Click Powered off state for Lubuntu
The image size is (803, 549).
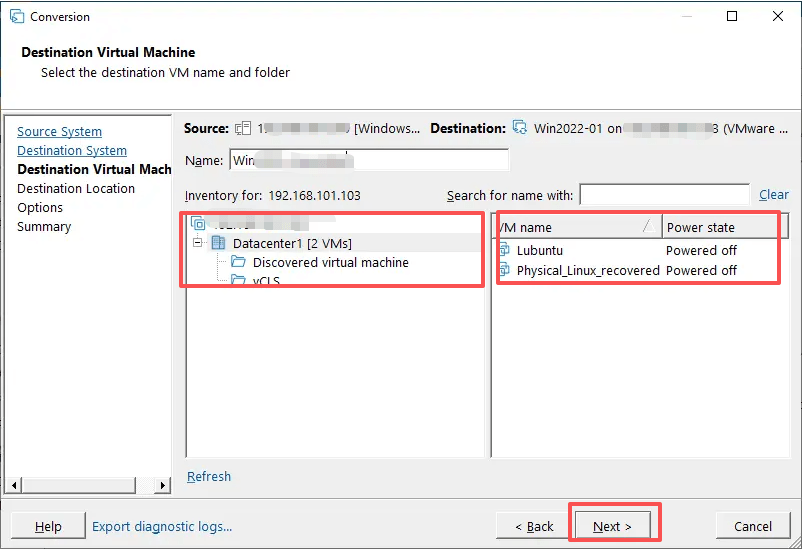tap(701, 250)
